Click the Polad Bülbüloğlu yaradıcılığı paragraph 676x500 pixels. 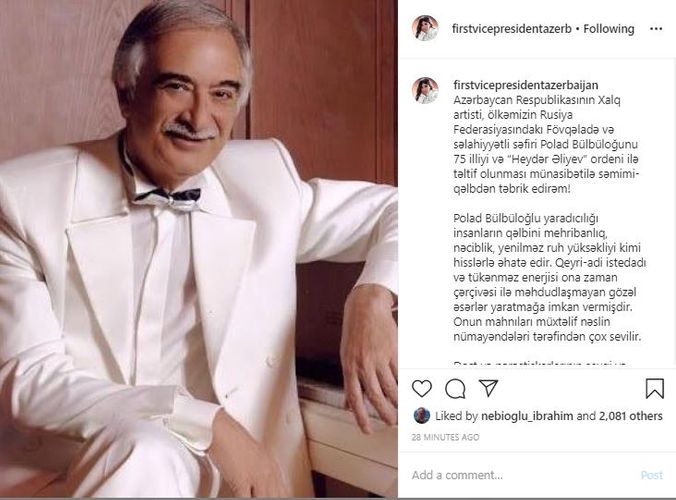tap(549, 278)
